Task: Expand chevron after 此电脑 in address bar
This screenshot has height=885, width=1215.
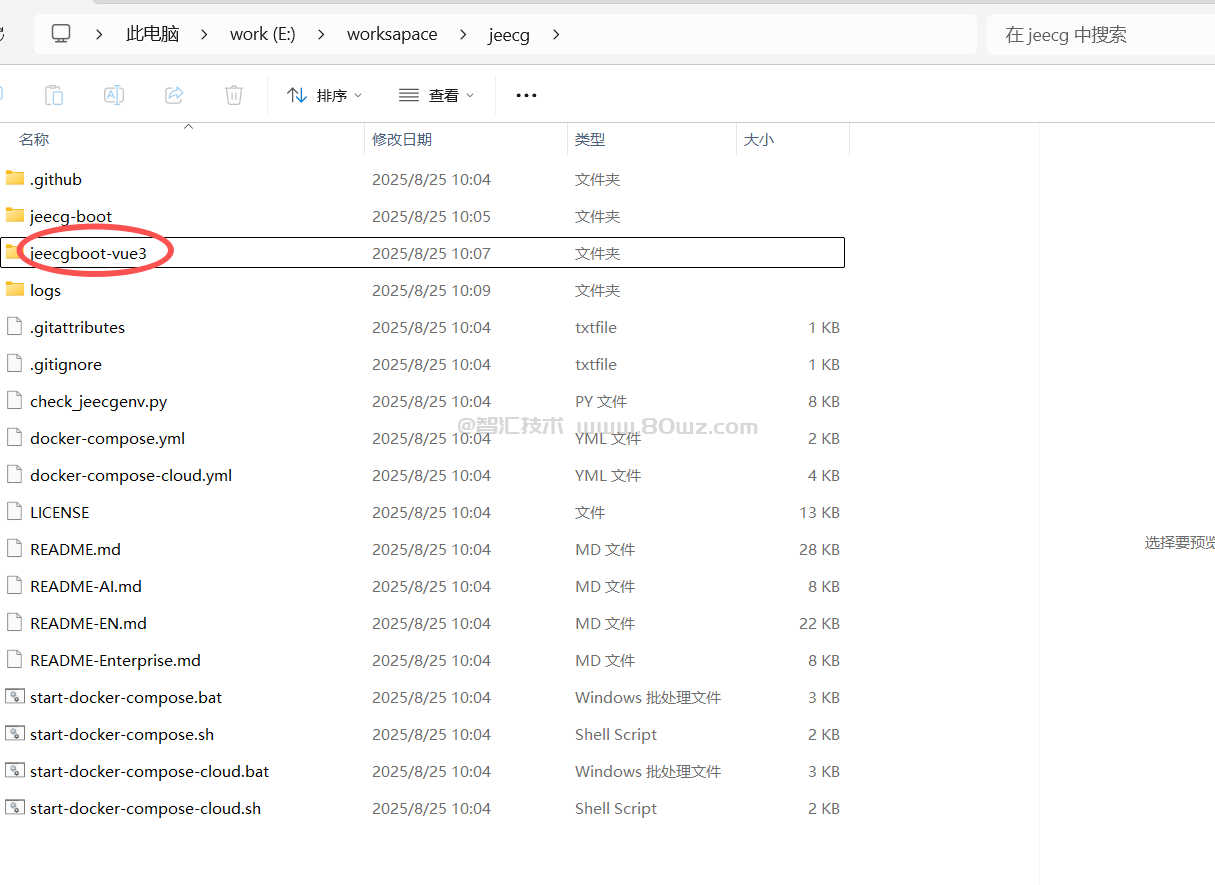Action: point(204,34)
